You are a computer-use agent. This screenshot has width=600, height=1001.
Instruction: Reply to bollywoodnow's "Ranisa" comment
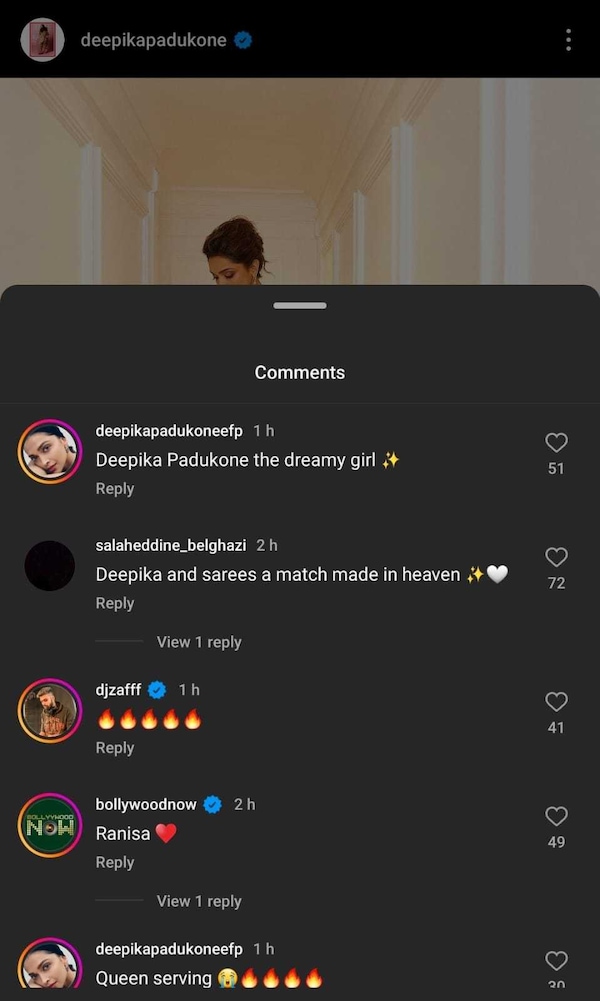(115, 863)
